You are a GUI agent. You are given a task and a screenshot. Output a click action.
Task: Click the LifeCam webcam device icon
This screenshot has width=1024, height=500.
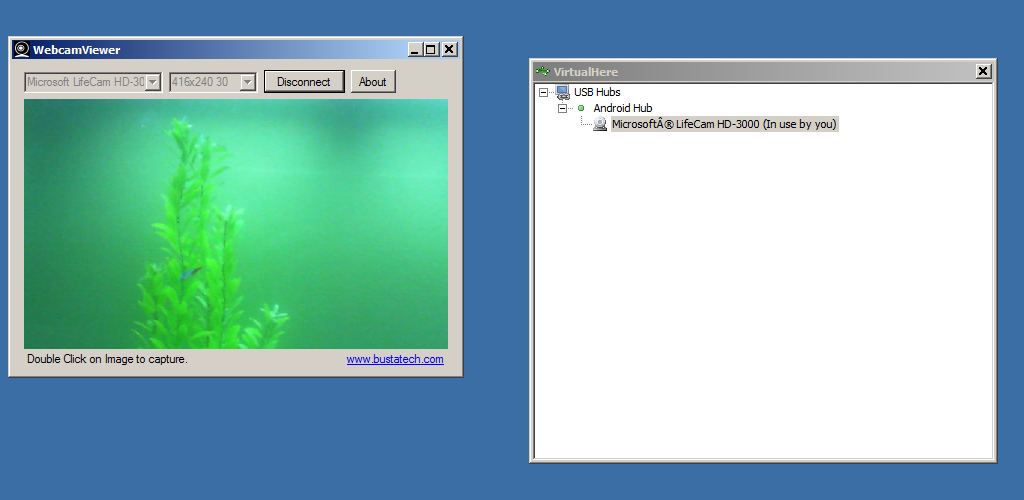click(x=600, y=124)
